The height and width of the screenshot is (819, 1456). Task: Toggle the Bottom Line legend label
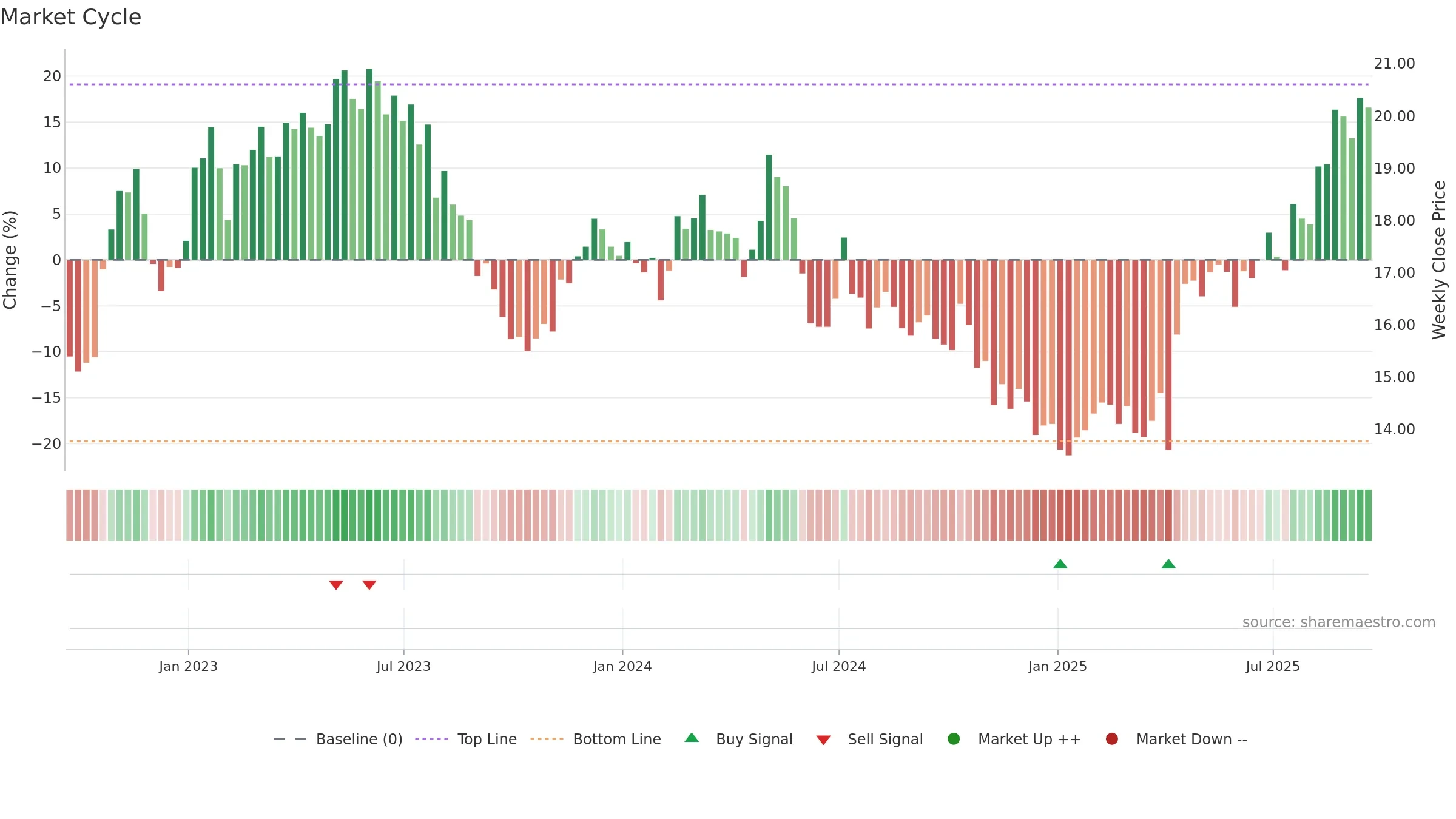coord(617,740)
